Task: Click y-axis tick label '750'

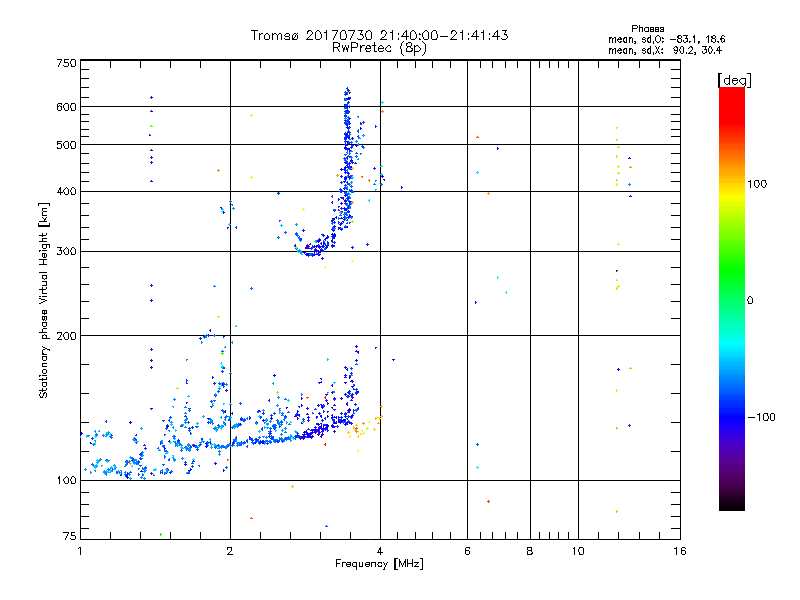Action: pyautogui.click(x=66, y=63)
